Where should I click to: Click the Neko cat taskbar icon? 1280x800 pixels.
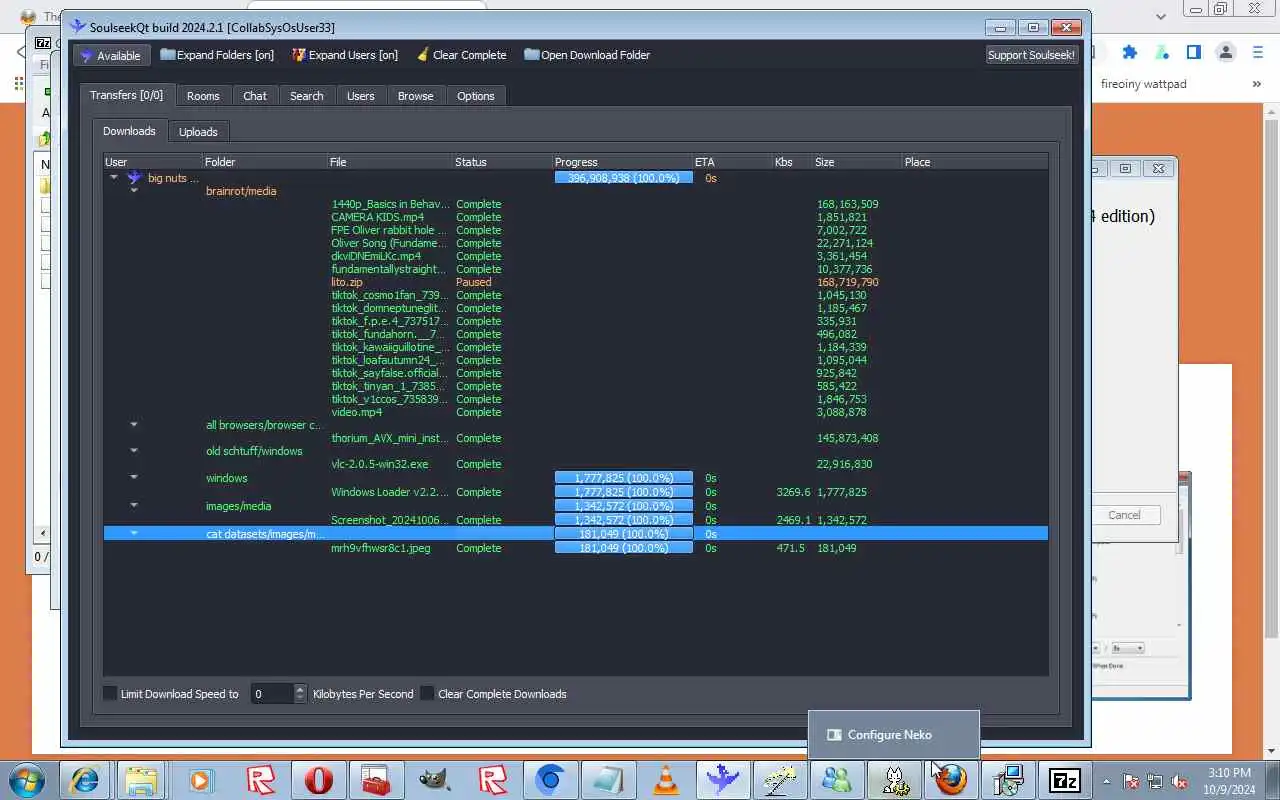pos(894,780)
